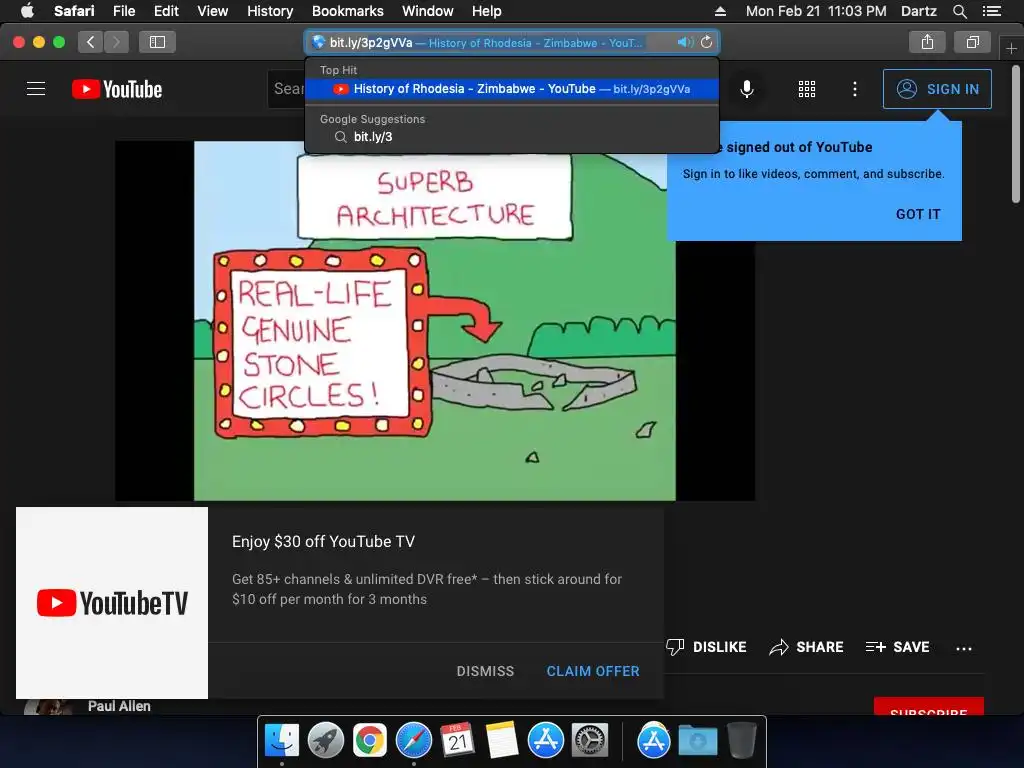The width and height of the screenshot is (1024, 768).
Task: Open the YouTube hamburger guide menu
Action: (x=36, y=89)
